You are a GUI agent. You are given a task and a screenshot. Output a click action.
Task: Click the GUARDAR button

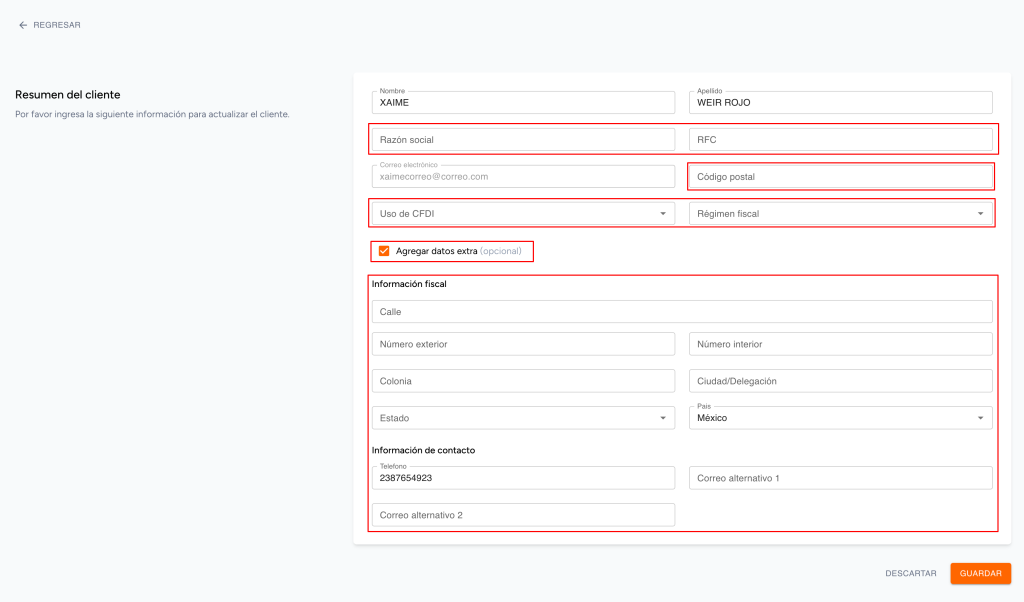(980, 573)
